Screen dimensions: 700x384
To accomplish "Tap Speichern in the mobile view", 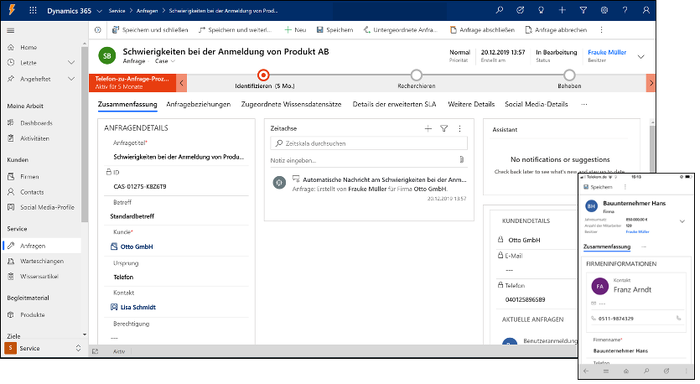I will coord(598,187).
